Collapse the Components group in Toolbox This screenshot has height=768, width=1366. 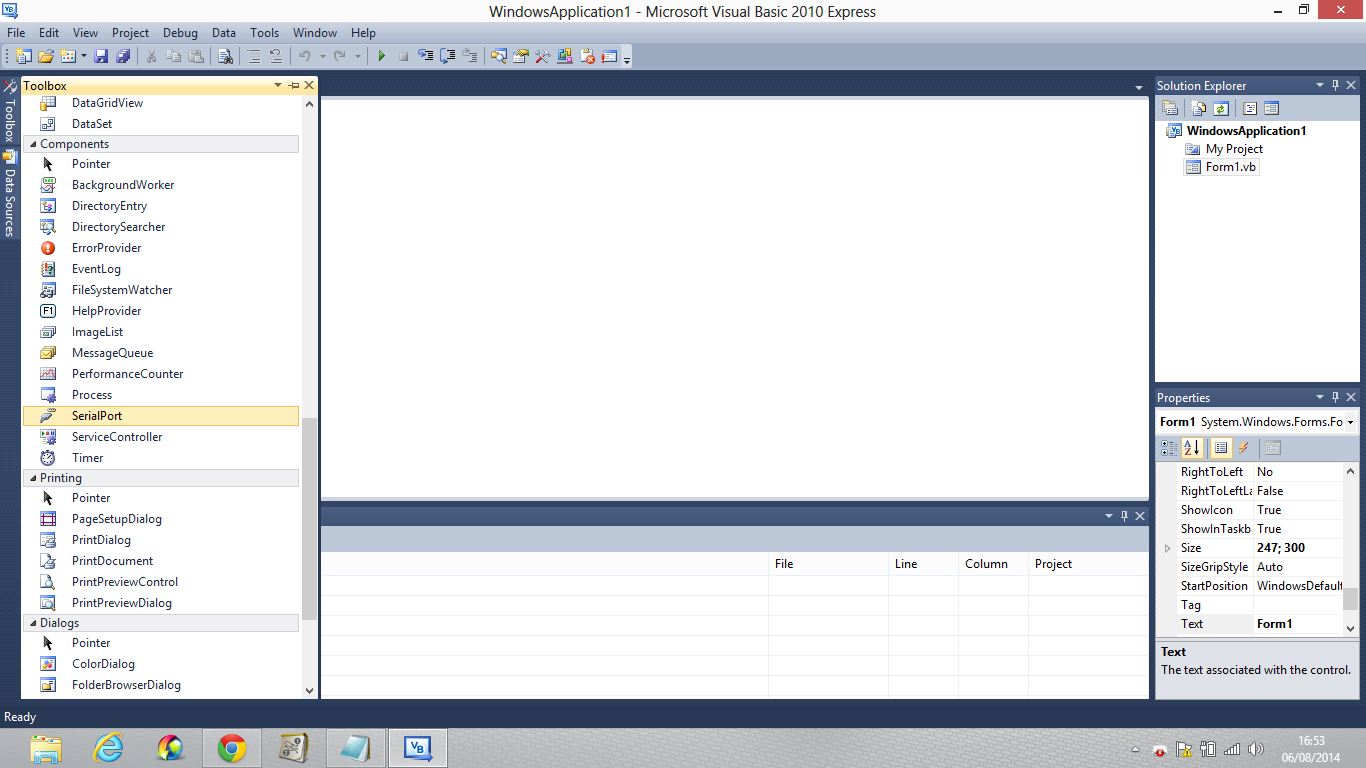click(x=33, y=144)
